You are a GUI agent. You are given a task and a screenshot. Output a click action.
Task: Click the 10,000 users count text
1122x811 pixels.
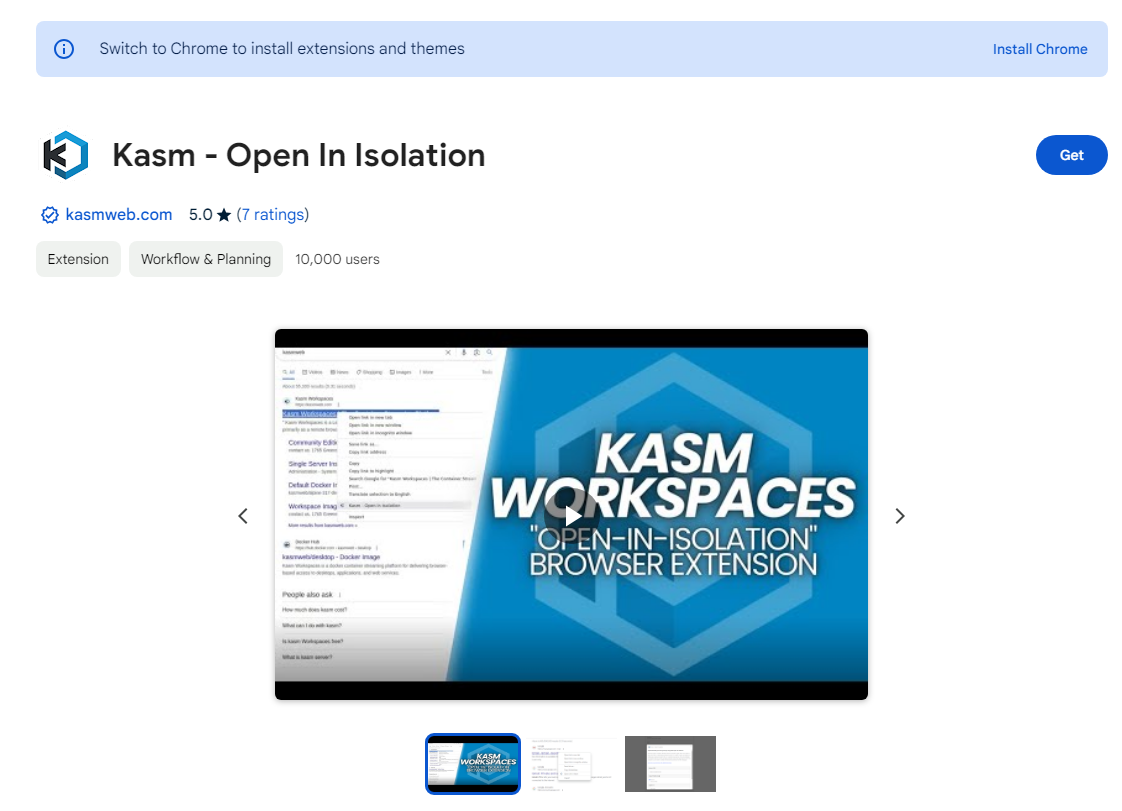[x=337, y=259]
